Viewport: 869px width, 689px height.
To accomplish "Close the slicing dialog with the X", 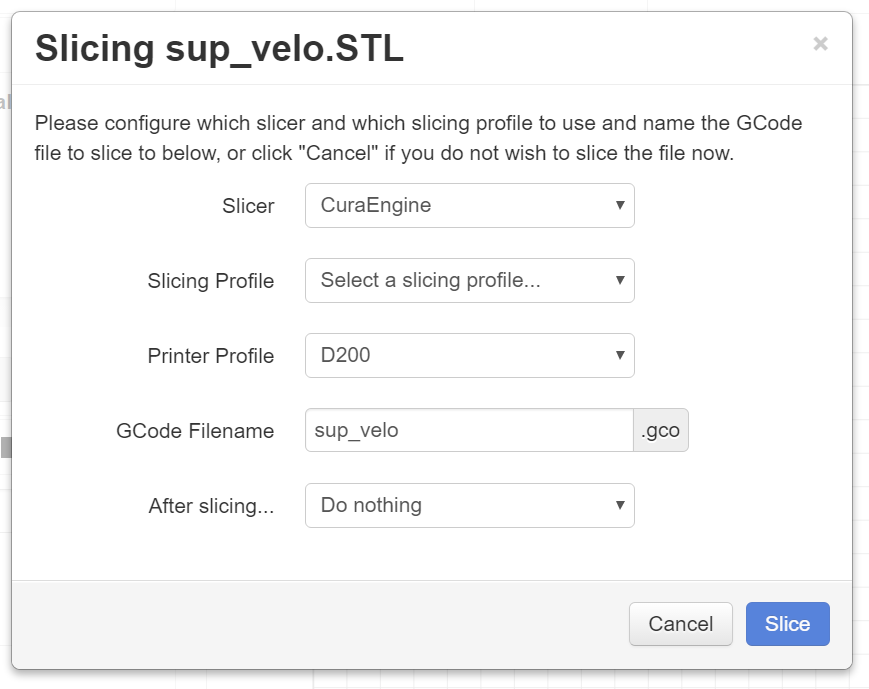I will pyautogui.click(x=820, y=44).
